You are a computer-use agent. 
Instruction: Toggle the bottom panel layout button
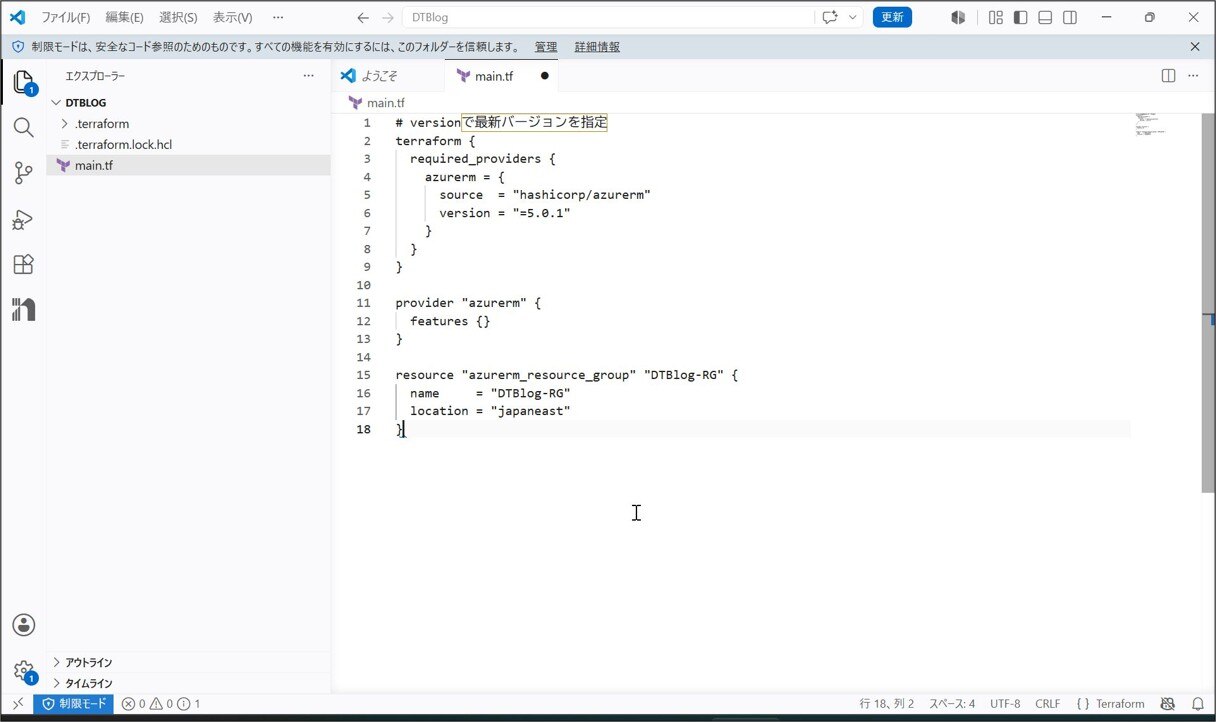1045,17
